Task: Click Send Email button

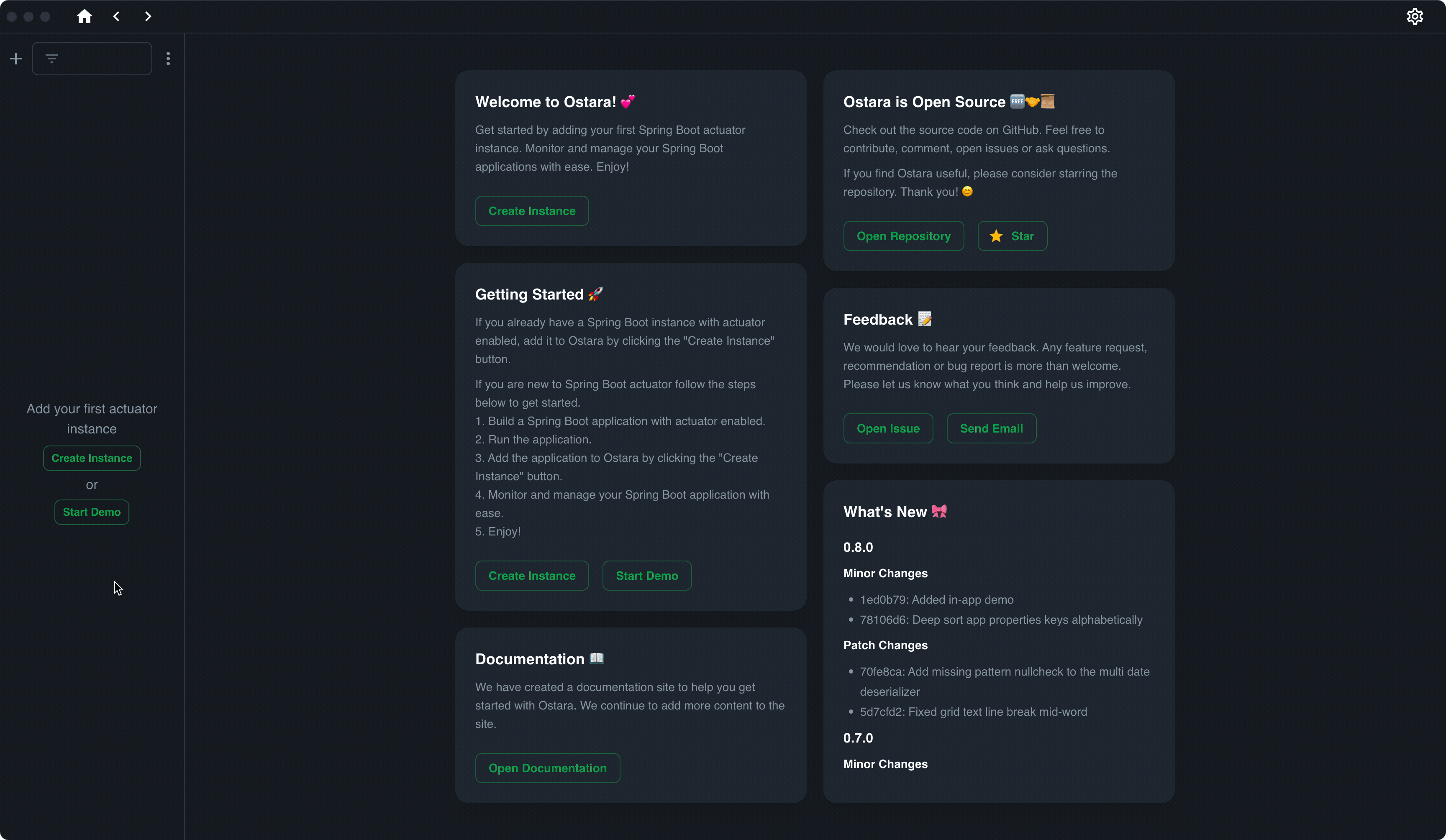Action: point(991,429)
